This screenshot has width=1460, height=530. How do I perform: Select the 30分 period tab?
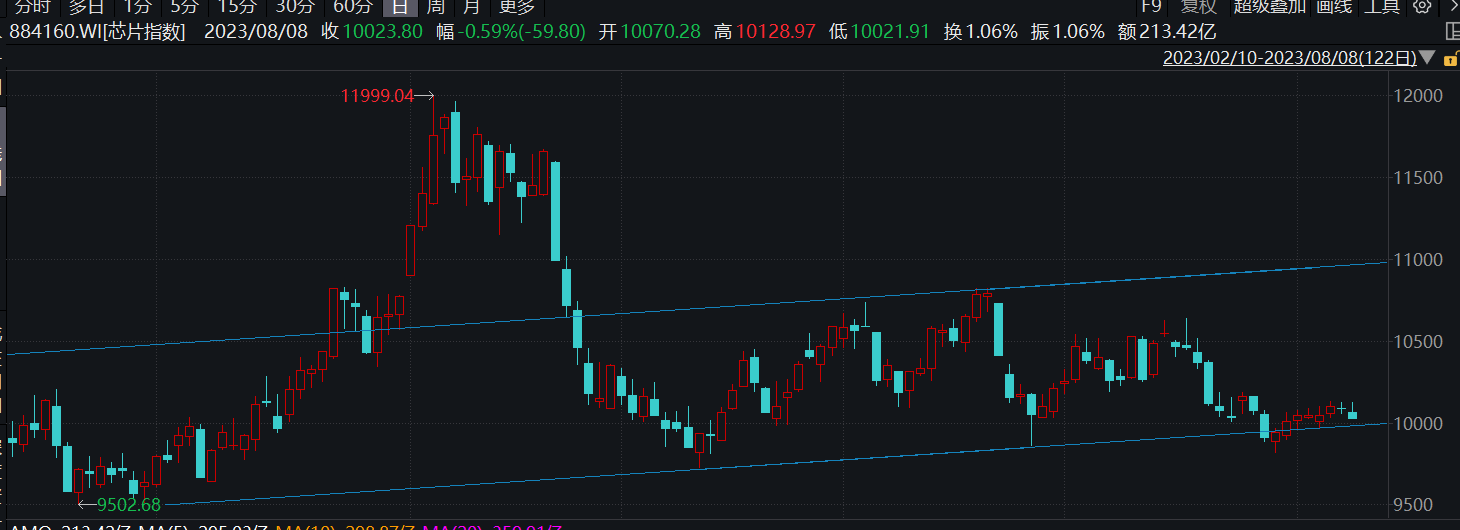[x=295, y=6]
